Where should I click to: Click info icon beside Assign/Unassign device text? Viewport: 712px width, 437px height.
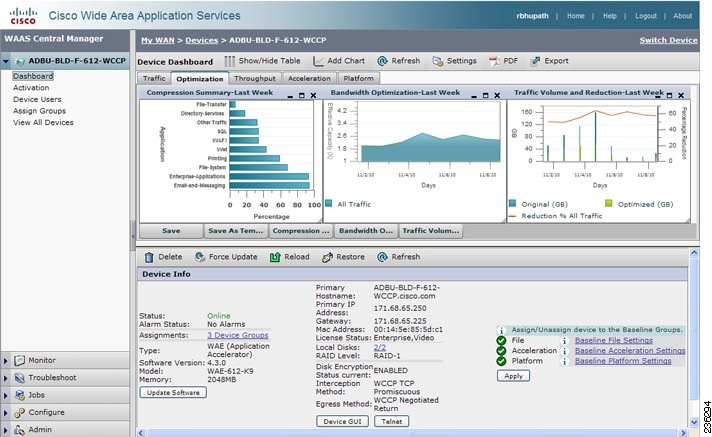501,330
